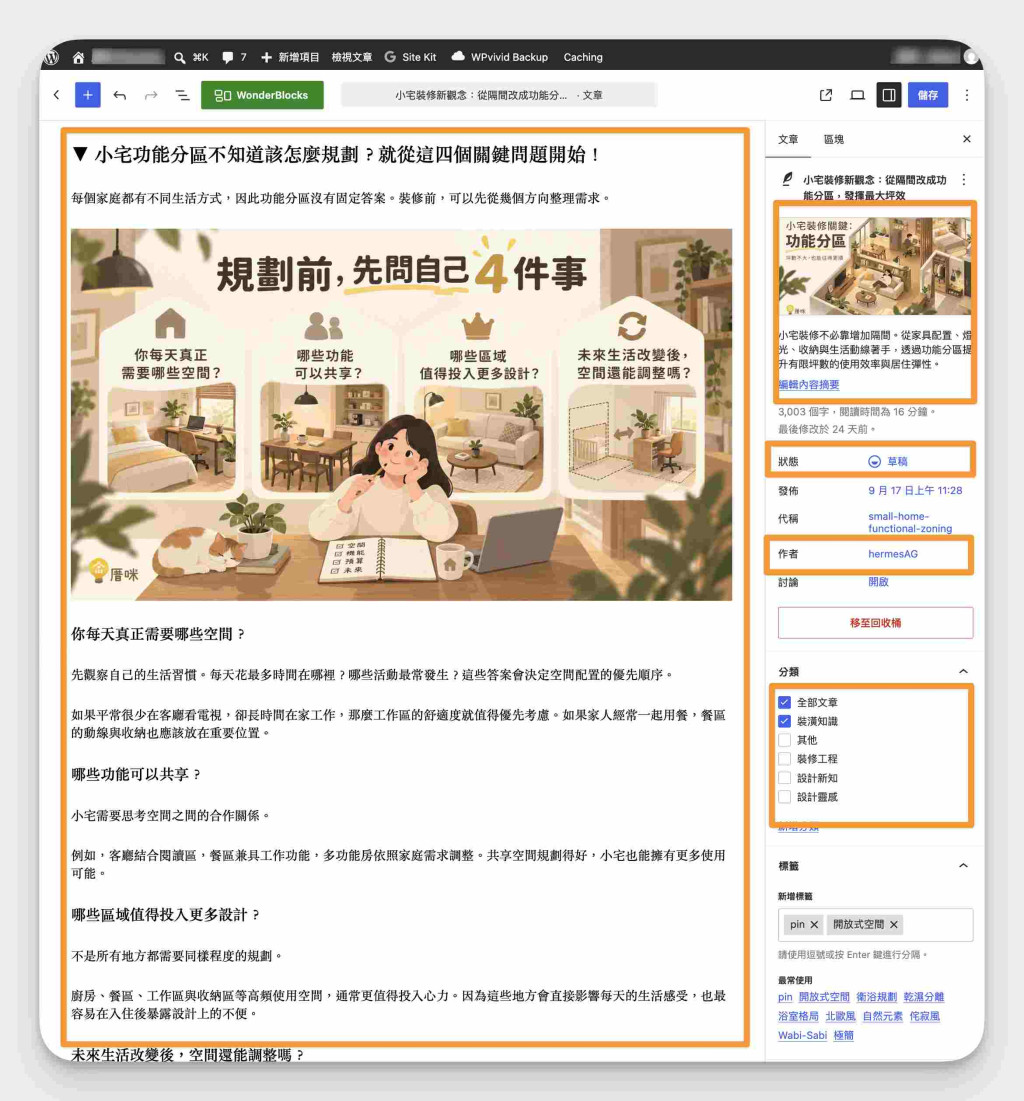Toggle the settings sidebar panel icon
Viewport: 1024px width, 1101px height.
(889, 95)
